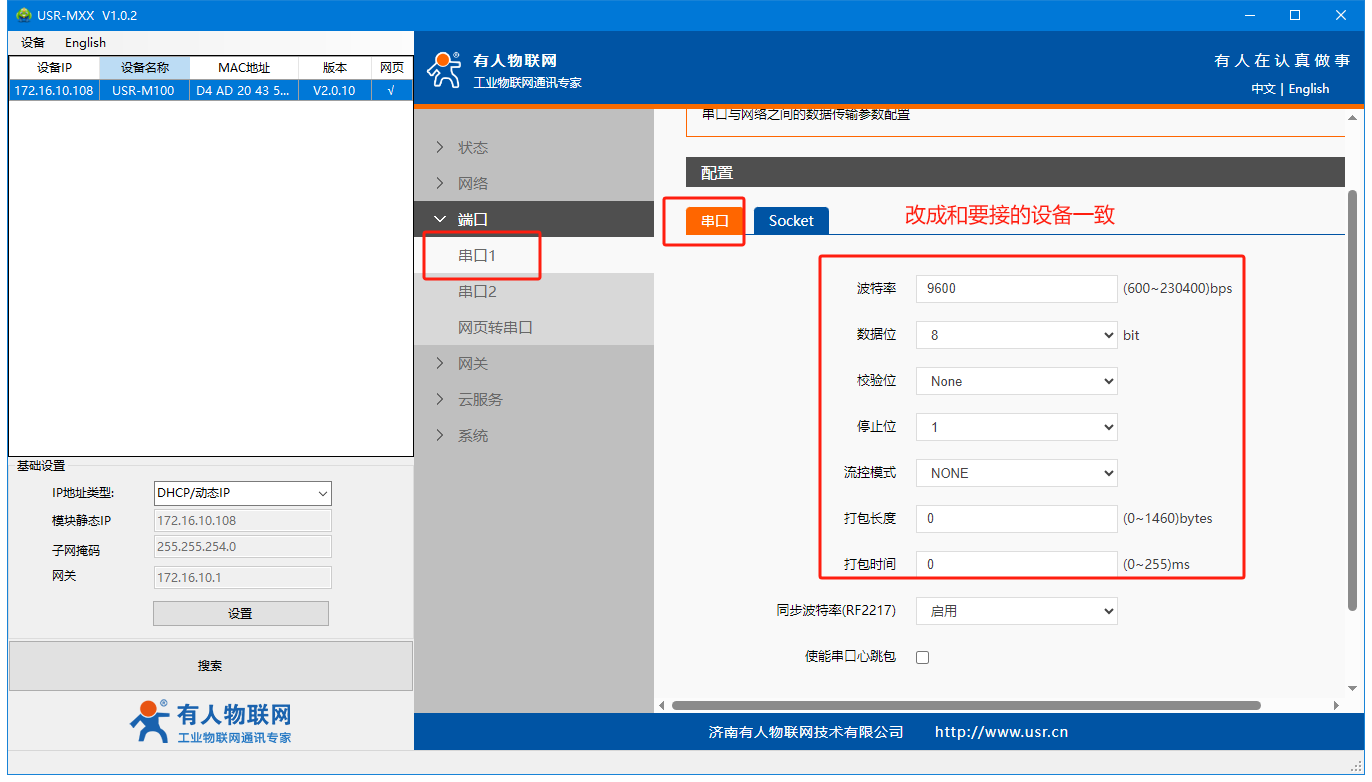The image size is (1372, 782).
Task: Click the bottom-left USR IoT logo
Action: click(x=210, y=722)
